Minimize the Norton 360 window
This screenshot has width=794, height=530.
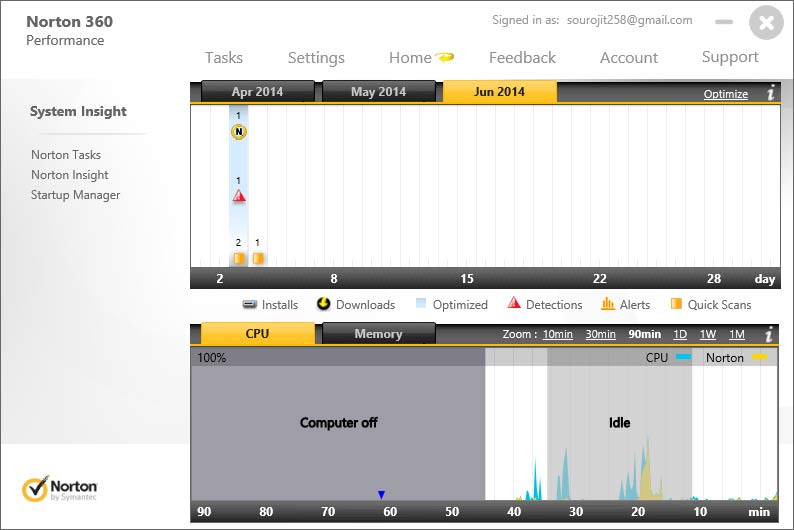[x=724, y=22]
